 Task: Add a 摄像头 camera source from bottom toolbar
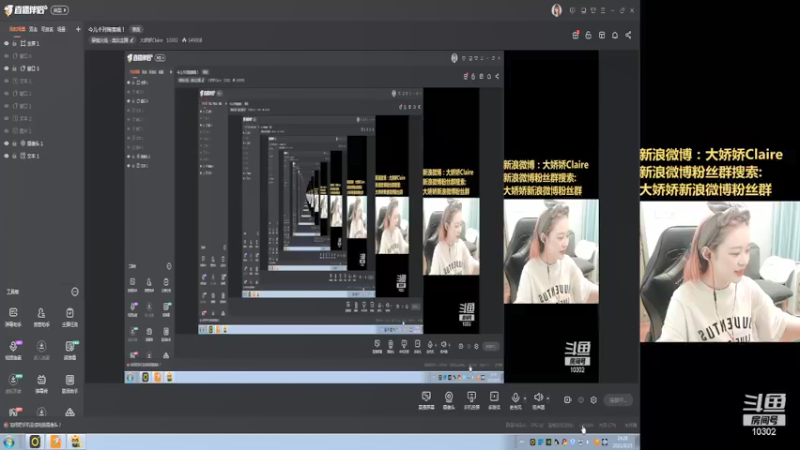448,400
